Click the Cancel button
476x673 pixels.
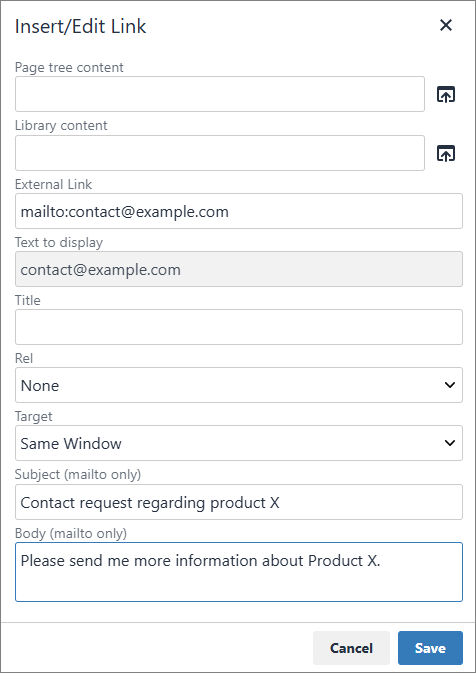(x=351, y=648)
